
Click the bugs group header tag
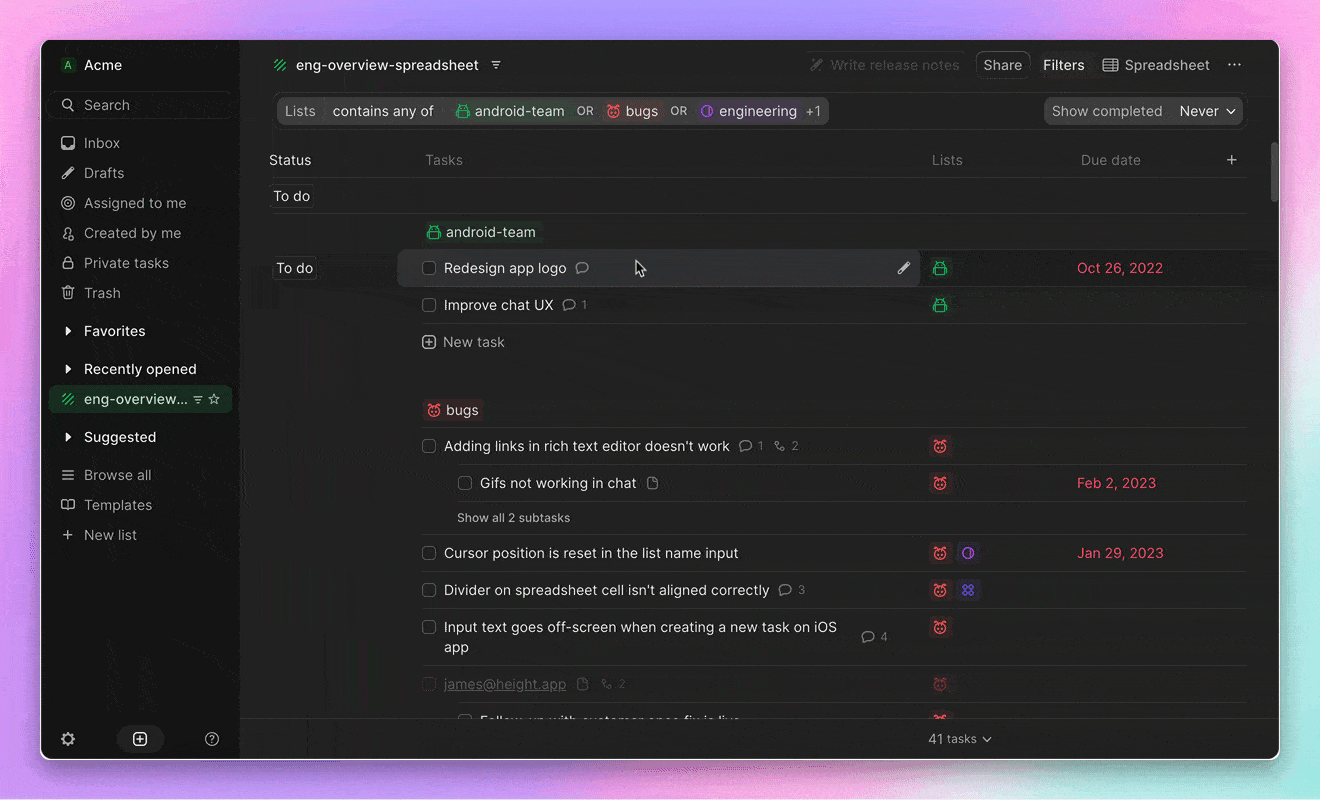tap(453, 410)
